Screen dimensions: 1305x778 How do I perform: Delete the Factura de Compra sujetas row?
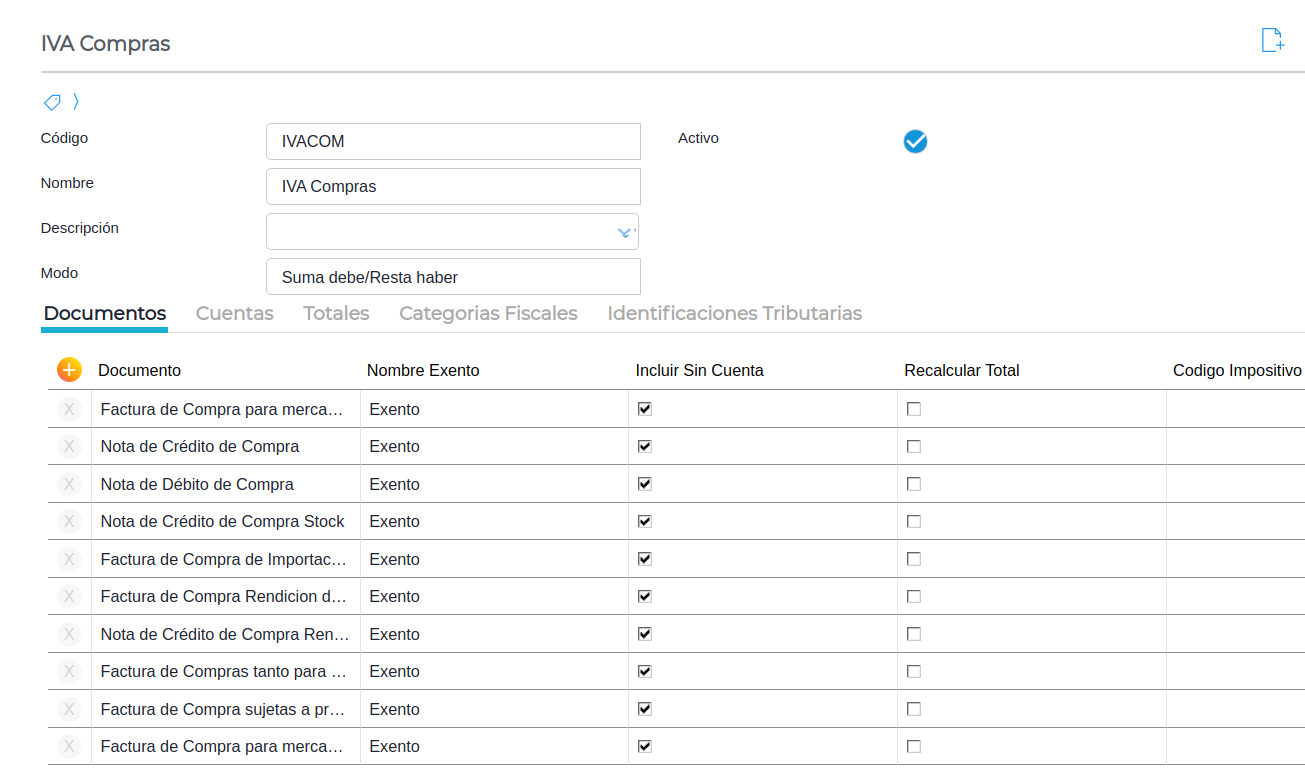point(69,709)
